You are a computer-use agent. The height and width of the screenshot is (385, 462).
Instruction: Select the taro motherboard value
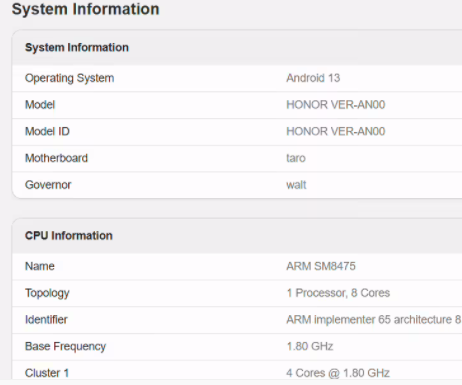tap(296, 158)
